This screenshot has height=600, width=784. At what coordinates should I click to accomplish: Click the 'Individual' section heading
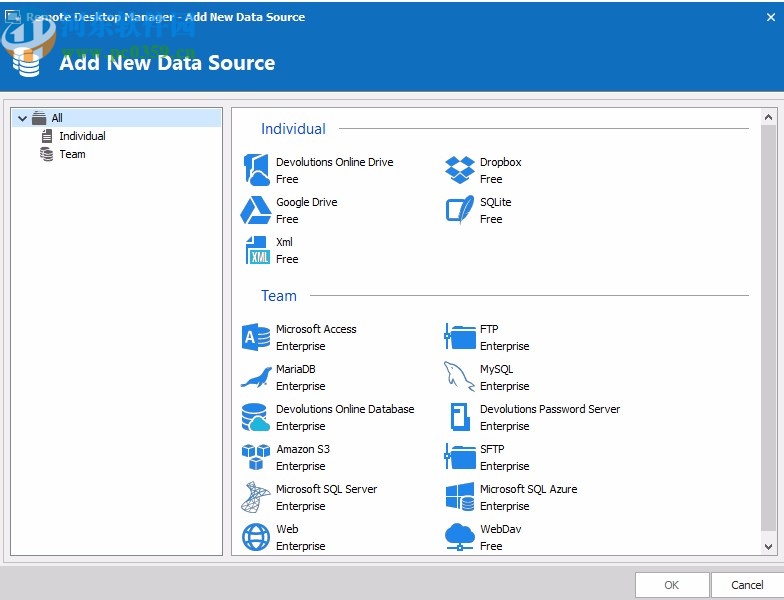[293, 128]
